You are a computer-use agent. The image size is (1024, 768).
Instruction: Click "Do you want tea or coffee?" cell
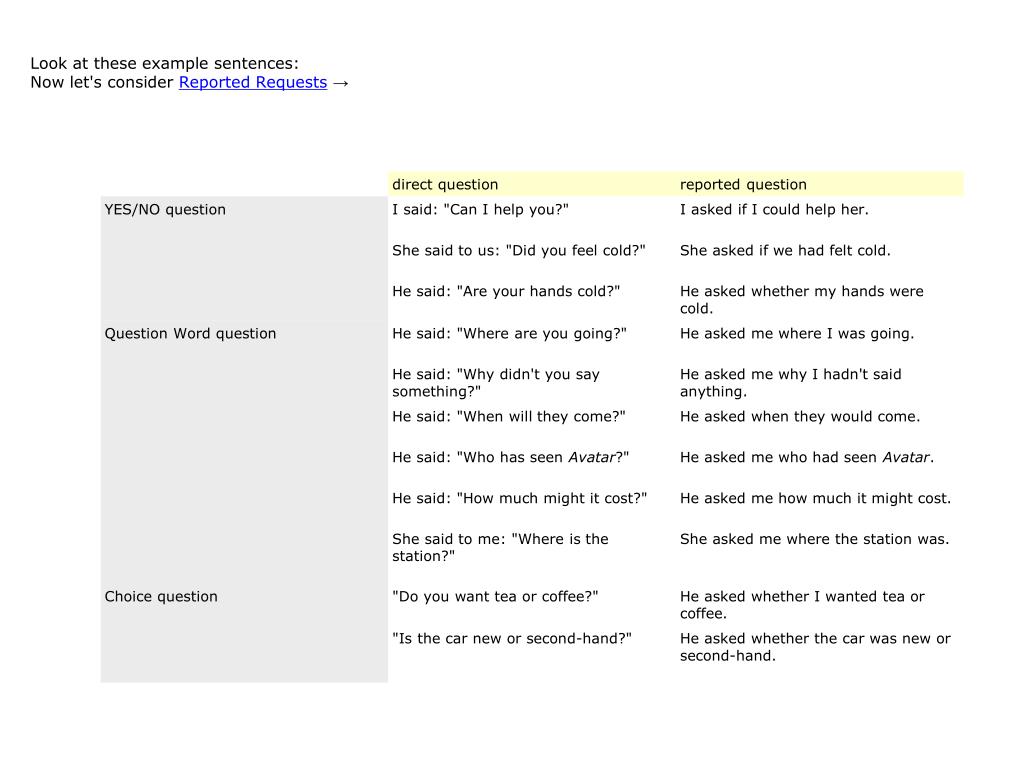[x=495, y=597]
